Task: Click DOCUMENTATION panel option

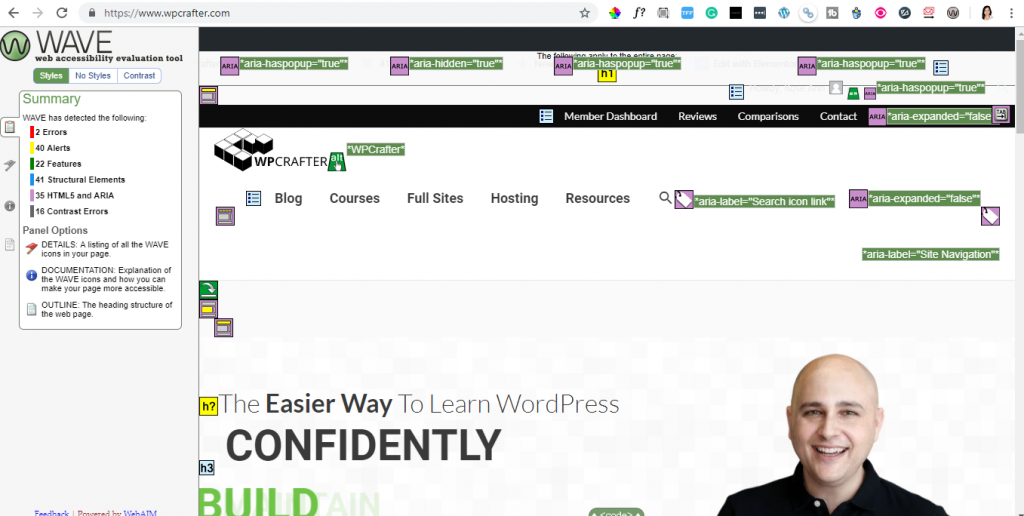Action: tap(98, 279)
